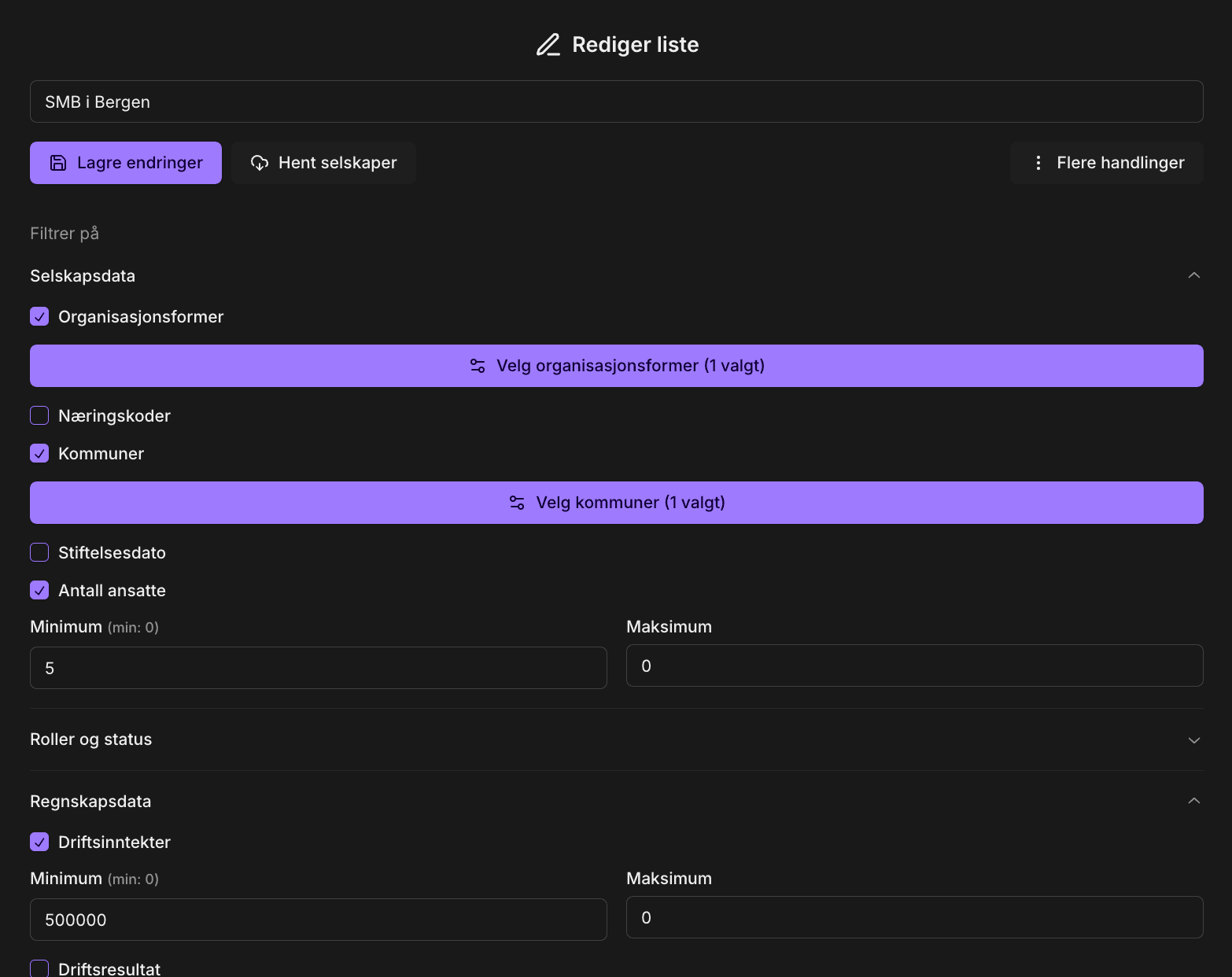Click the three-dot icon for Flere handlinger

(1038, 163)
